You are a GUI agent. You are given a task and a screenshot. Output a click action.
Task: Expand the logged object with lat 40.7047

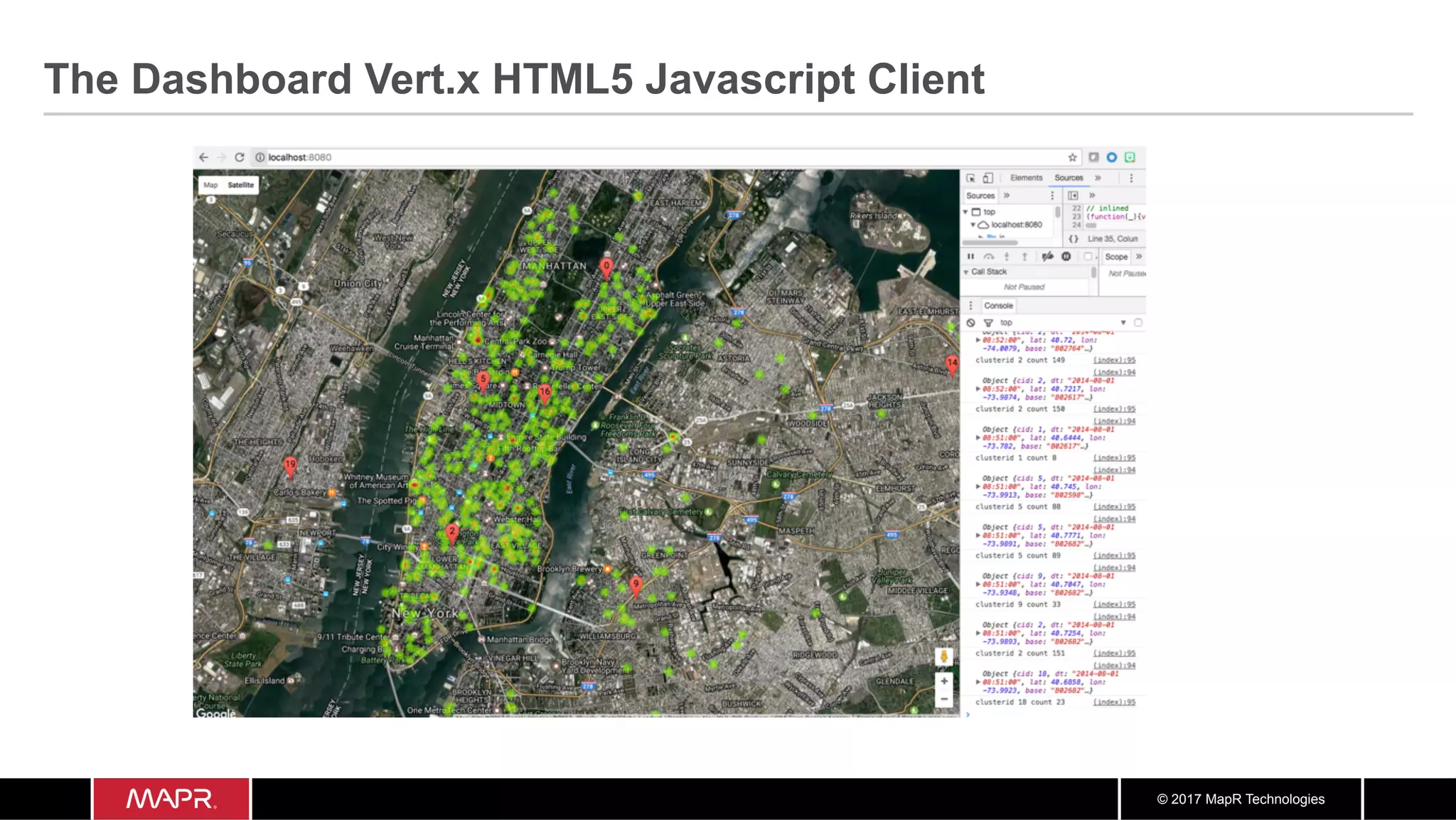978,585
